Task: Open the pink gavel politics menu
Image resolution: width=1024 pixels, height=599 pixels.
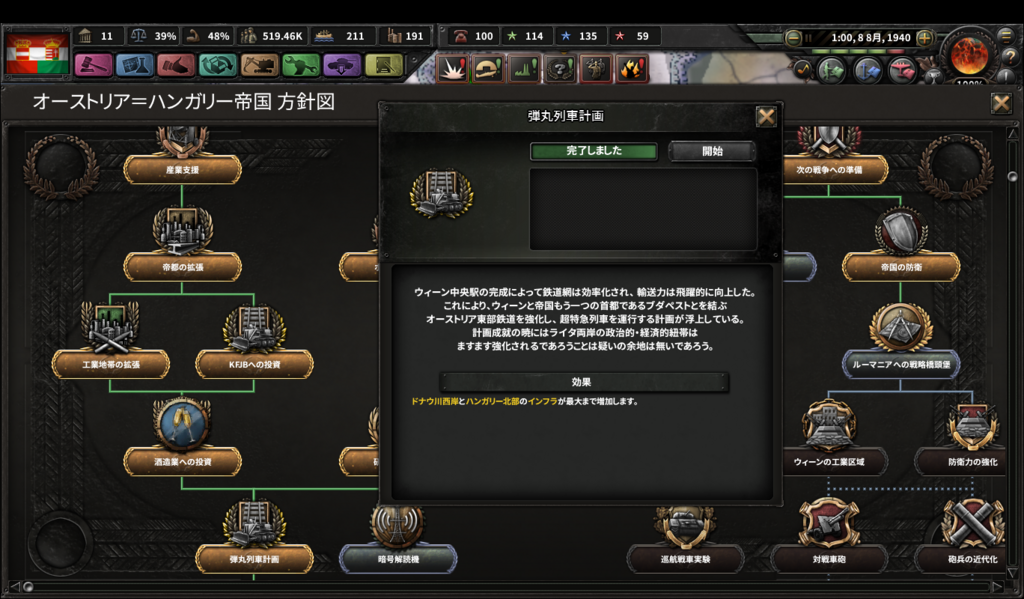Action: point(93,65)
